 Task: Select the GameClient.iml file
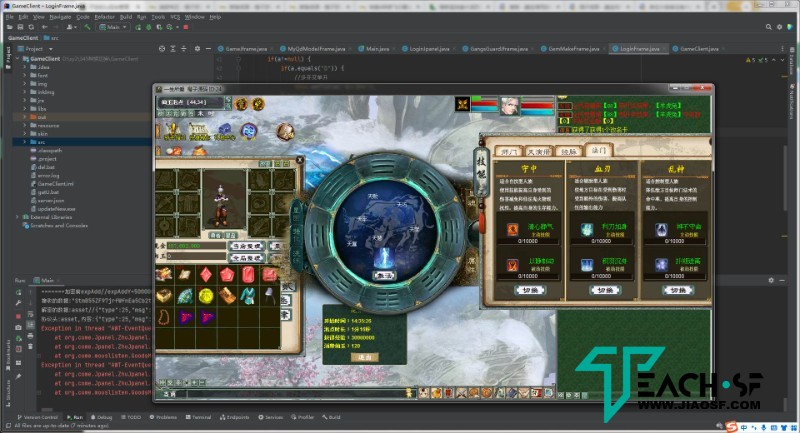pyautogui.click(x=52, y=184)
